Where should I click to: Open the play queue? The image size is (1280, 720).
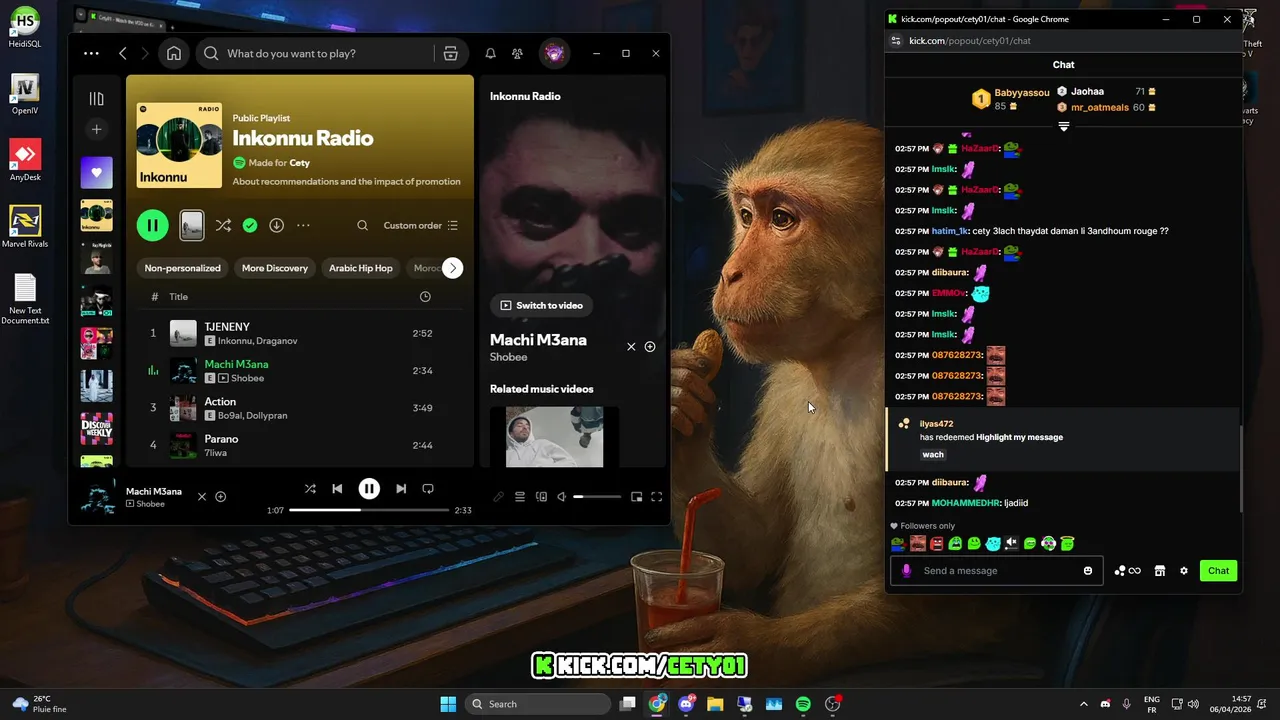coord(520,497)
